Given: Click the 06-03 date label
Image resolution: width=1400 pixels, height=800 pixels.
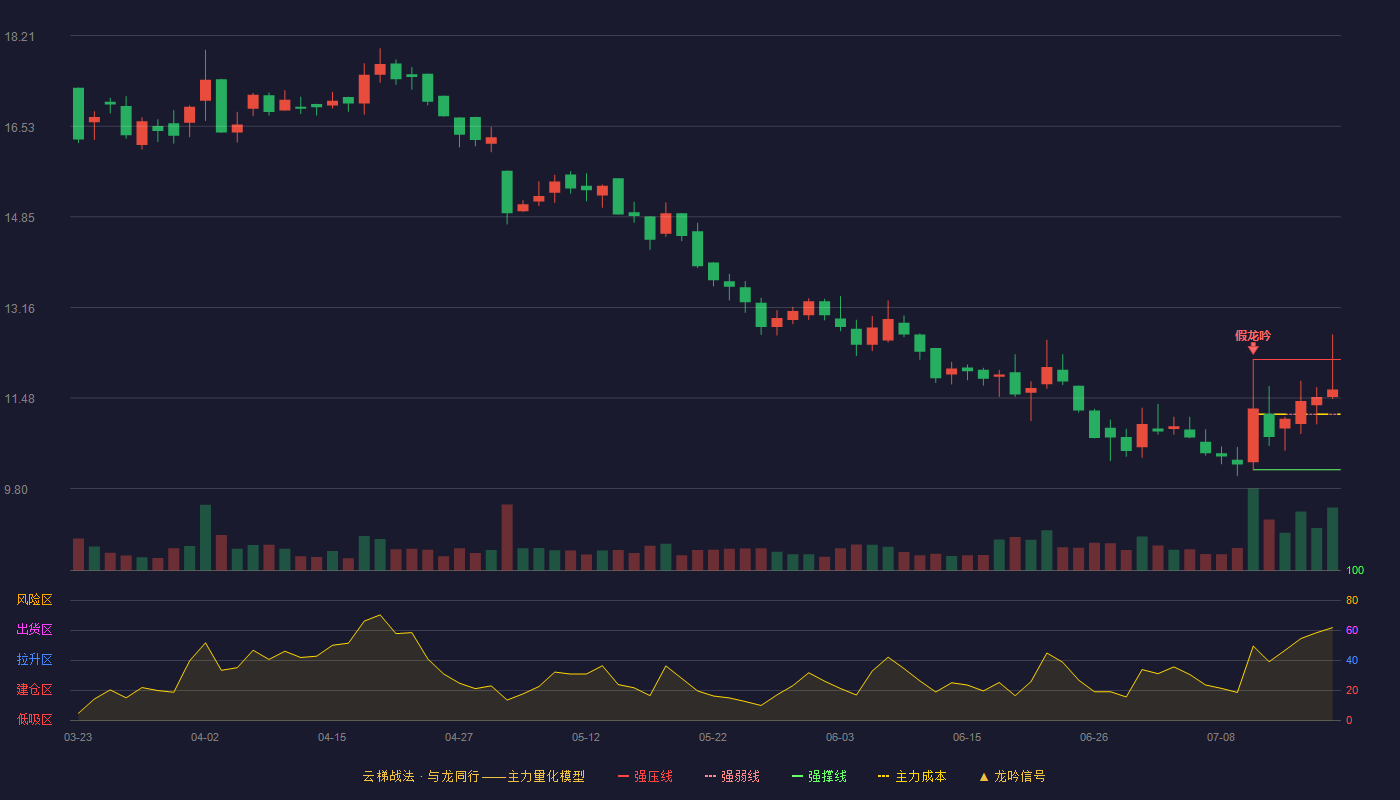Looking at the screenshot, I should 840,737.
